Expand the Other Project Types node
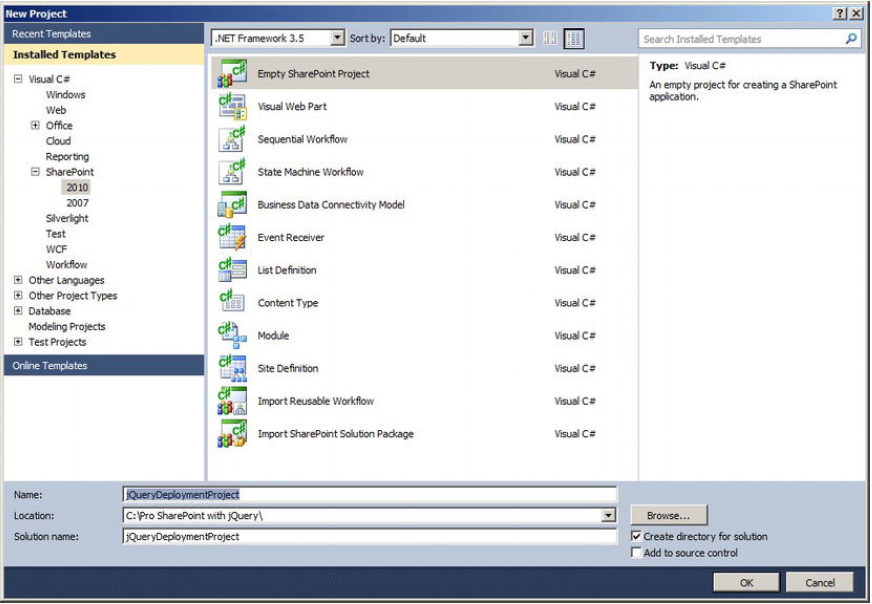This screenshot has height=604, width=872. (x=18, y=295)
